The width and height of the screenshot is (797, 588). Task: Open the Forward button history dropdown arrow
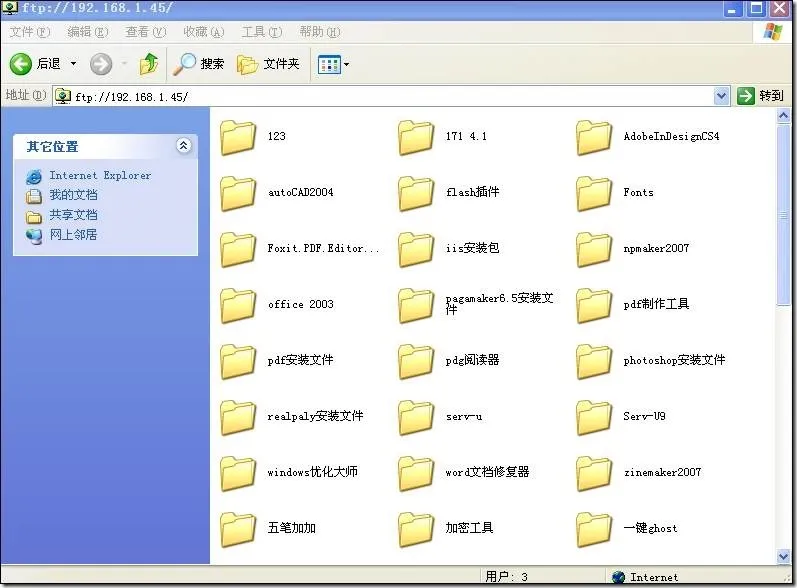(125, 64)
